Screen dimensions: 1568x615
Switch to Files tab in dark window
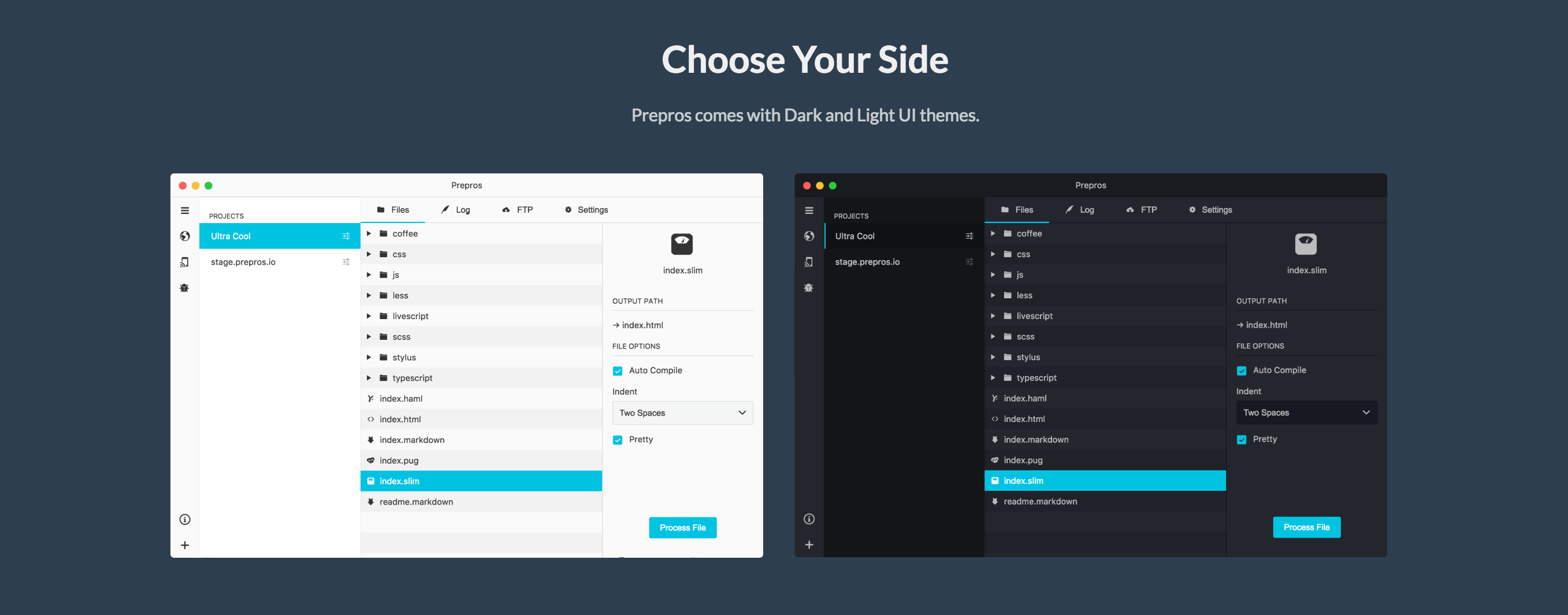(x=1016, y=209)
